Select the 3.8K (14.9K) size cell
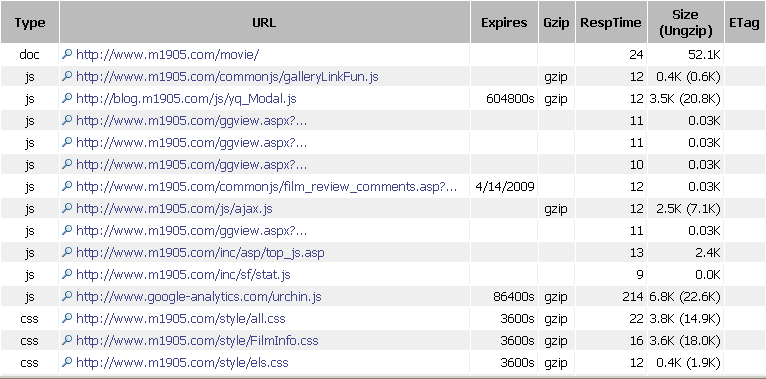This screenshot has width=766, height=379. pyautogui.click(x=685, y=318)
